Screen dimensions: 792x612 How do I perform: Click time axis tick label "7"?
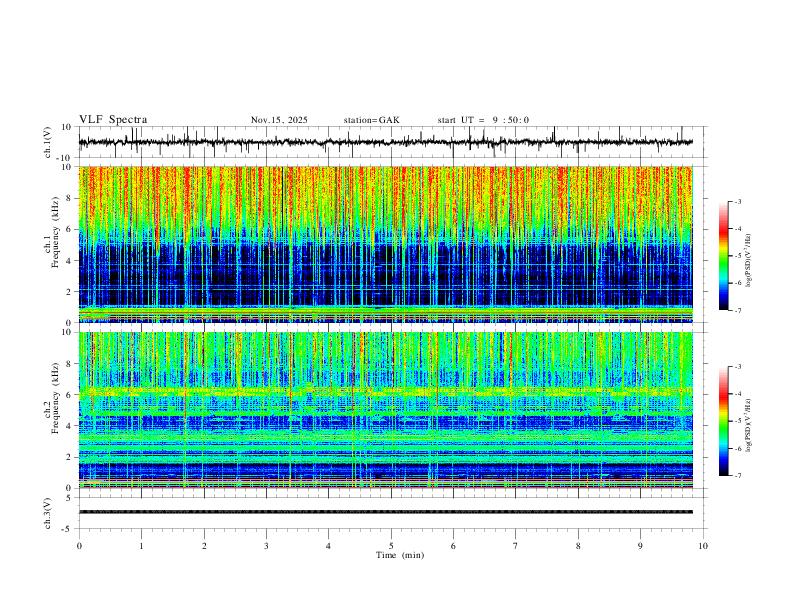(516, 546)
